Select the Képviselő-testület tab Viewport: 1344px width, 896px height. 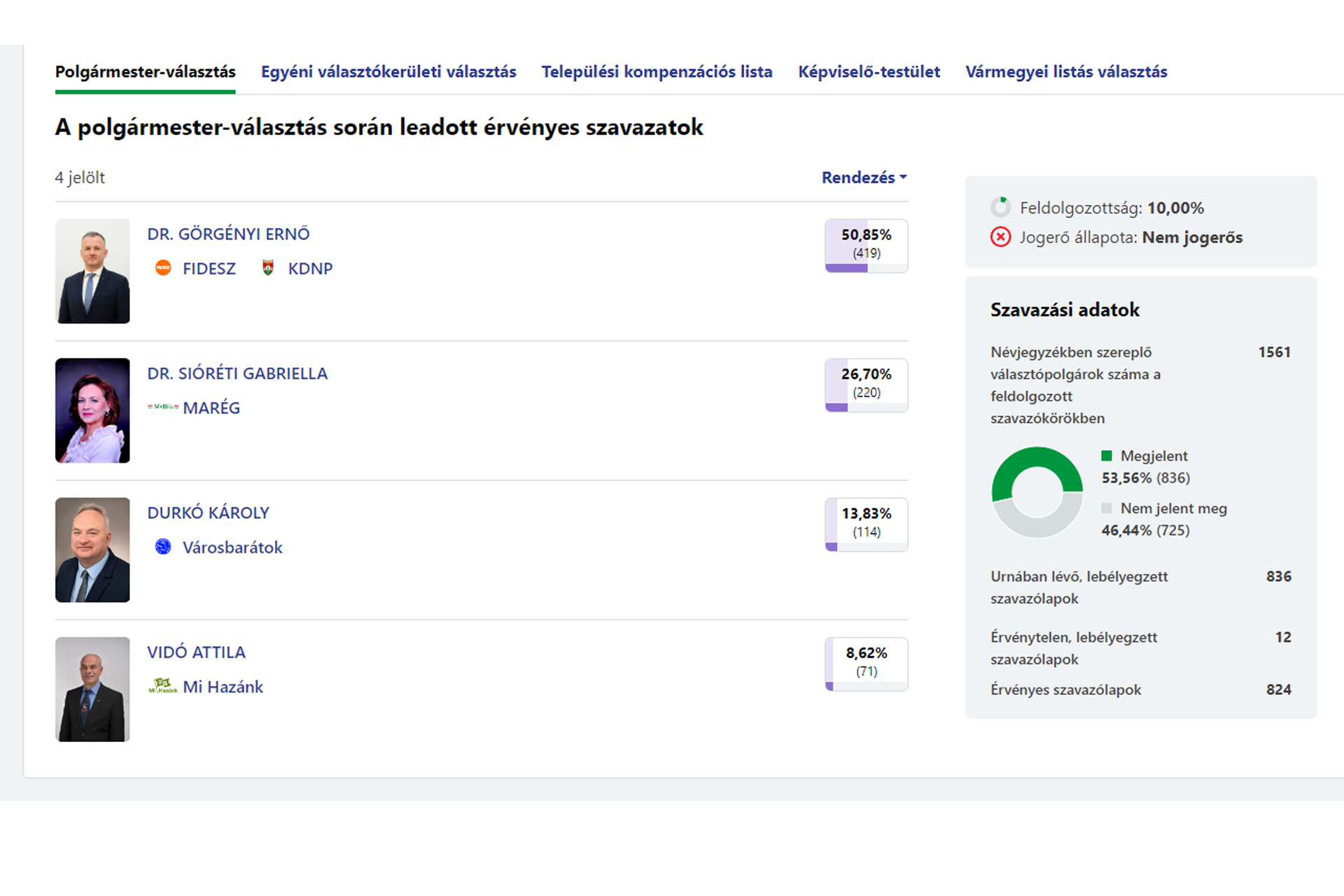tap(869, 72)
